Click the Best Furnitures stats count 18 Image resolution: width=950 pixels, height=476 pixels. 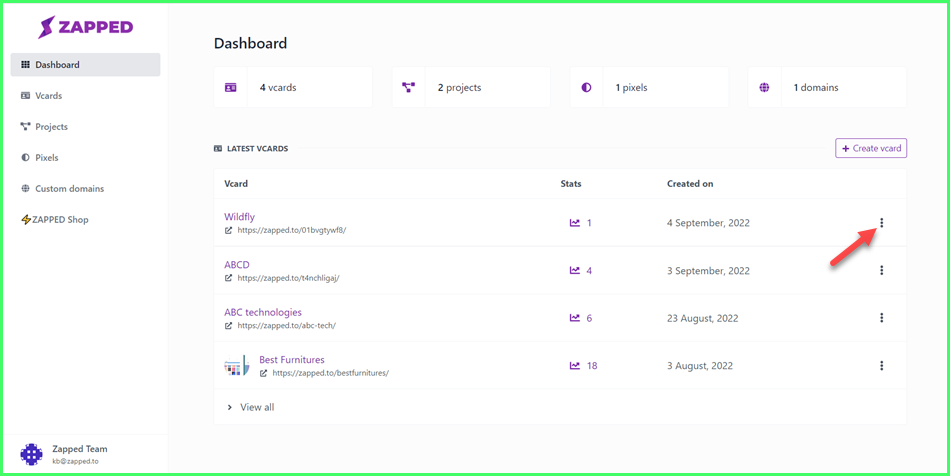click(592, 366)
